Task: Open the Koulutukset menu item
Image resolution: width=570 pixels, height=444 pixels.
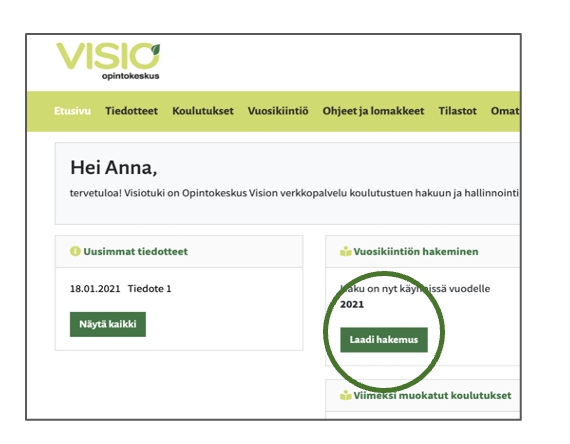Action: click(203, 111)
